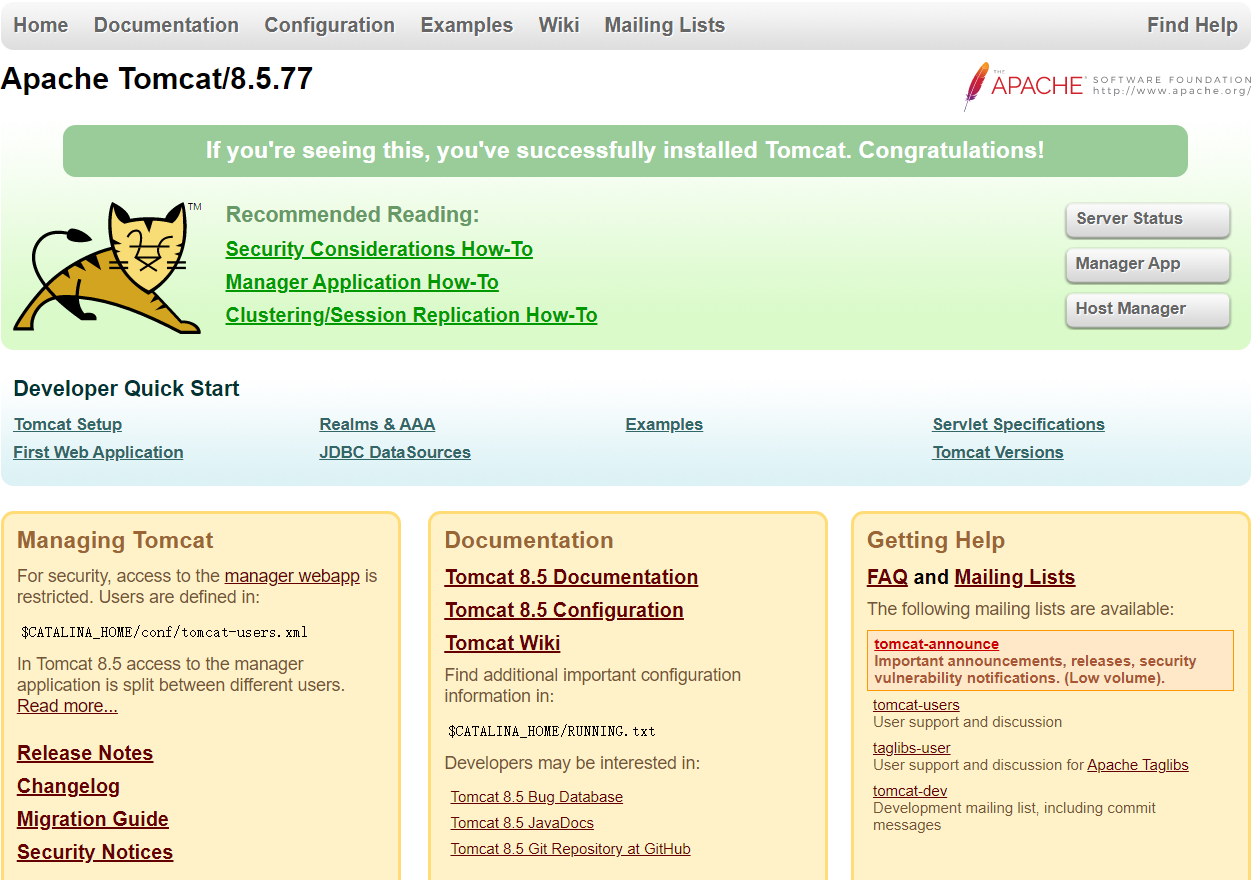Open the FAQ link in Getting Help
Viewport: 1251px width, 880px height.
click(887, 577)
